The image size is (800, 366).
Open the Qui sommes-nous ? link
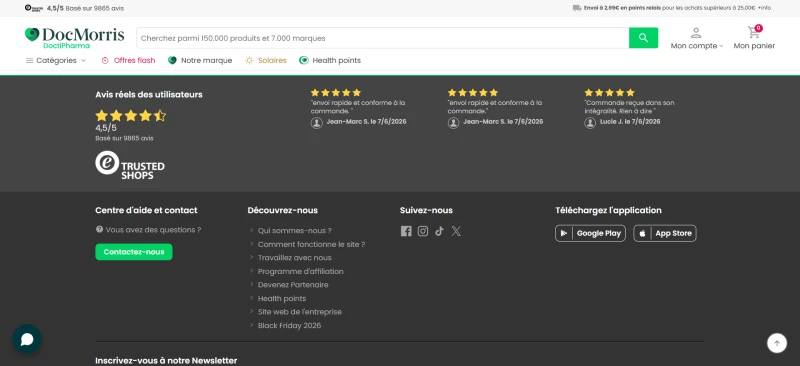[294, 231]
